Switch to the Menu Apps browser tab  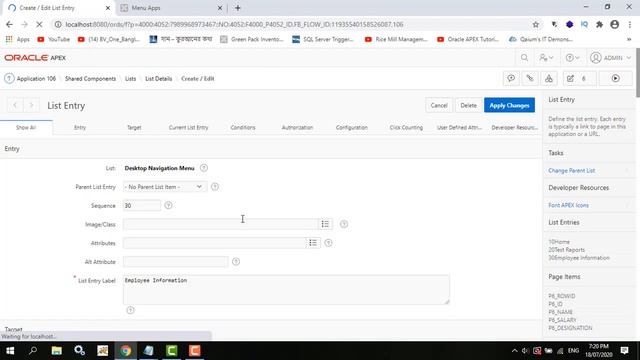point(171,8)
